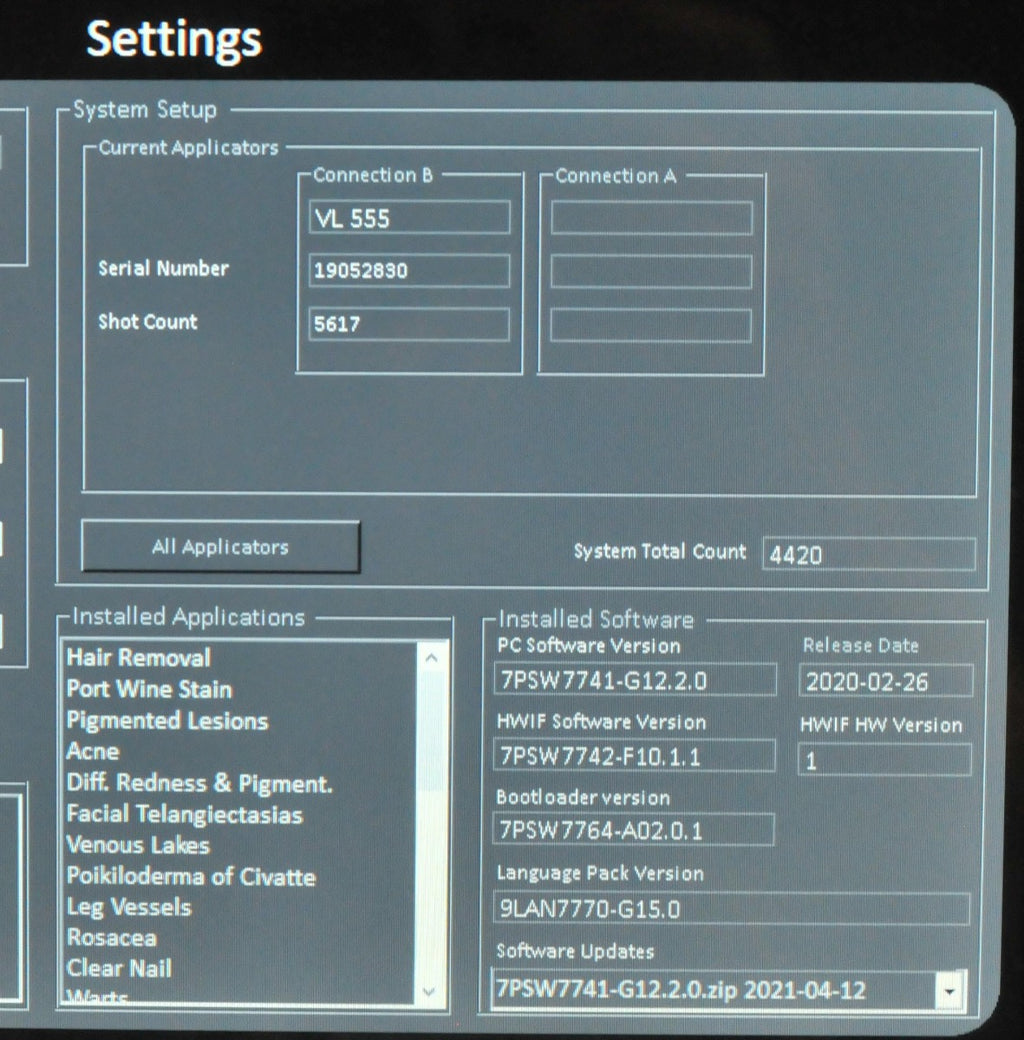Click Language Pack Version field 9LAN7770-G15.0
The width and height of the screenshot is (1024, 1040).
pos(732,909)
